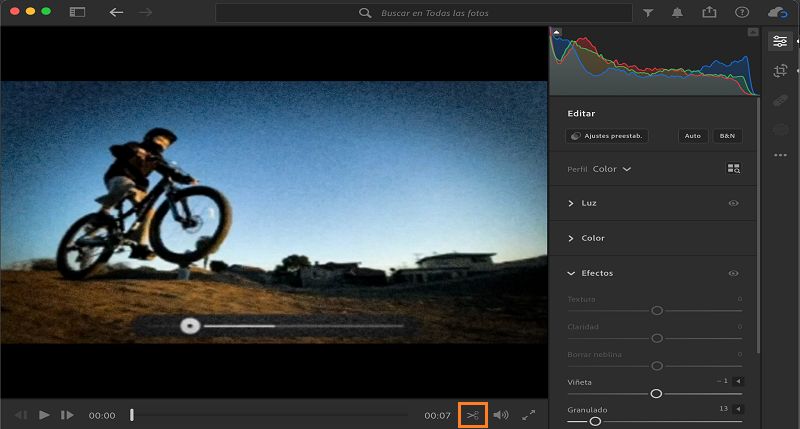
Task: Mute video with the speaker icon
Action: 501,415
